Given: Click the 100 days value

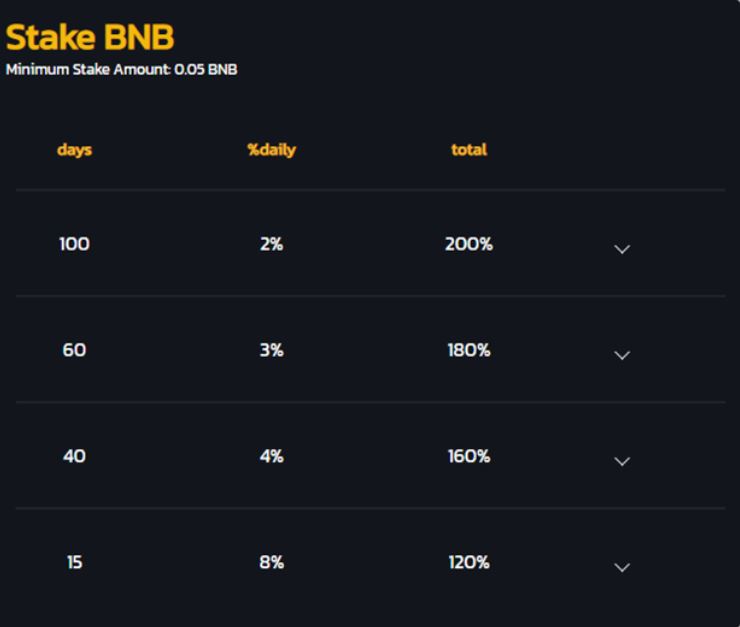Looking at the screenshot, I should click(75, 244).
